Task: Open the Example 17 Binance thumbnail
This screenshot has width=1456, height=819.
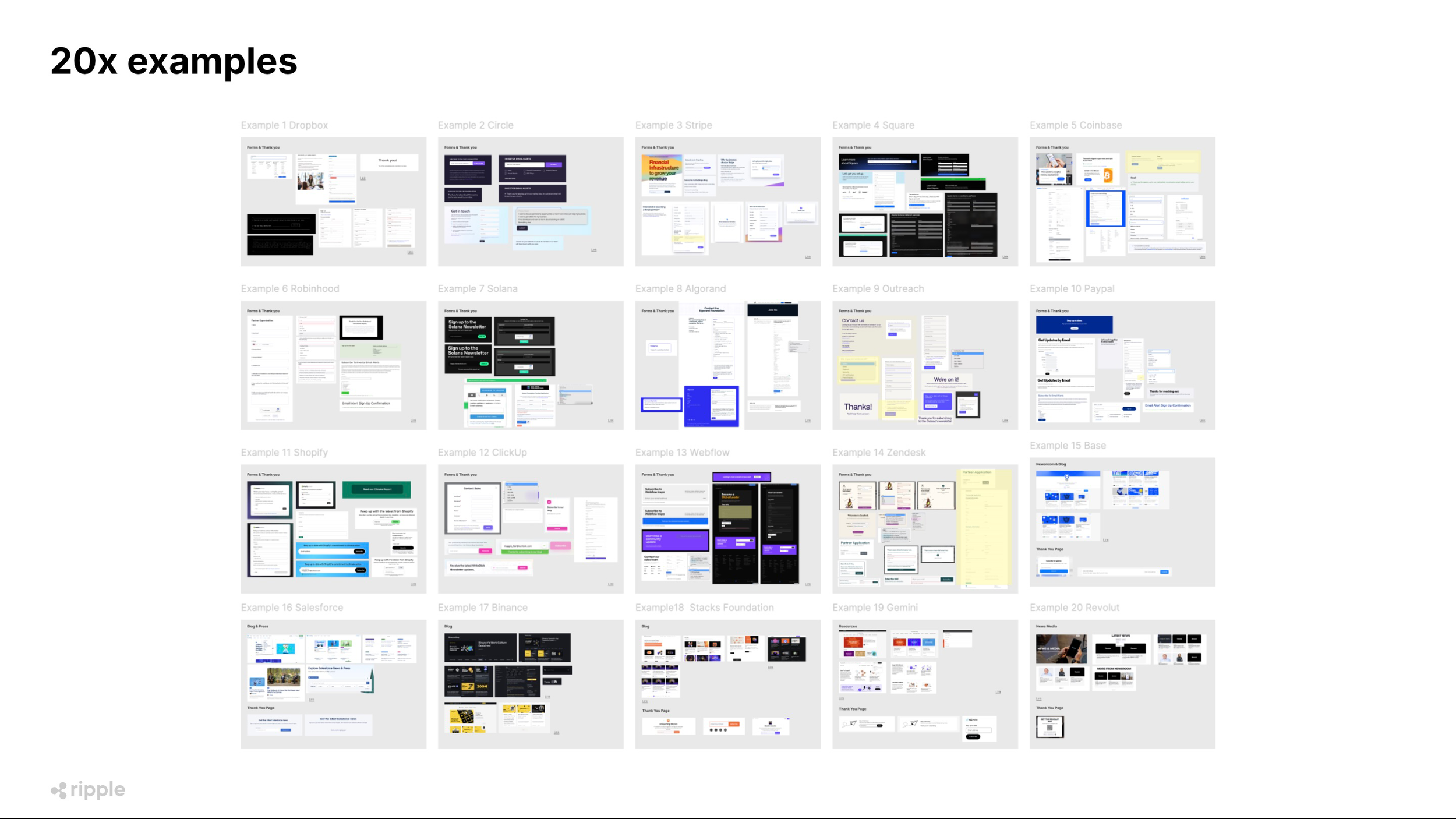Action: 530,684
